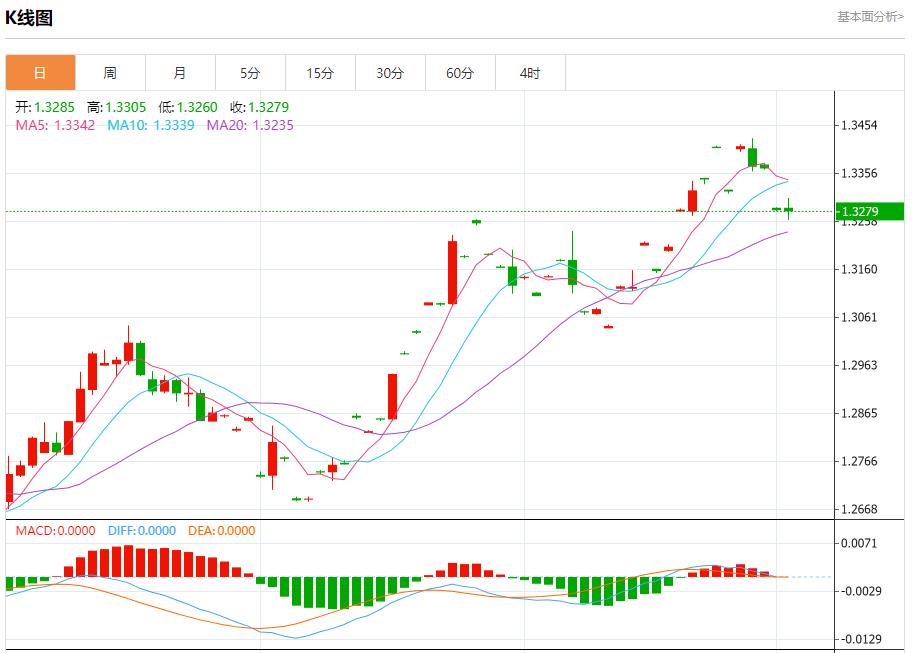Click the MACD value label

point(55,531)
